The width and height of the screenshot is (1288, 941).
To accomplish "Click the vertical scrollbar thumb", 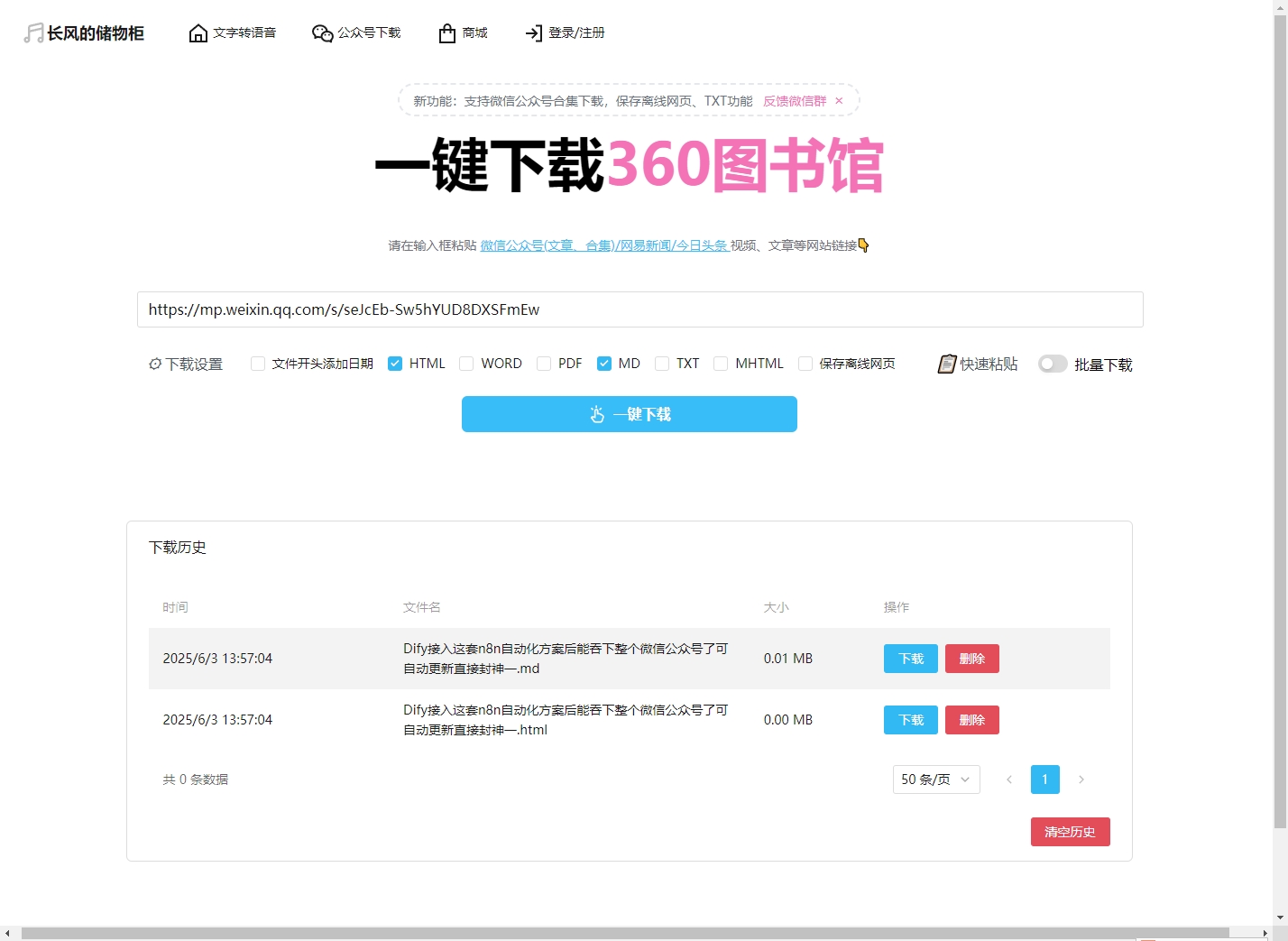I will click(1280, 422).
